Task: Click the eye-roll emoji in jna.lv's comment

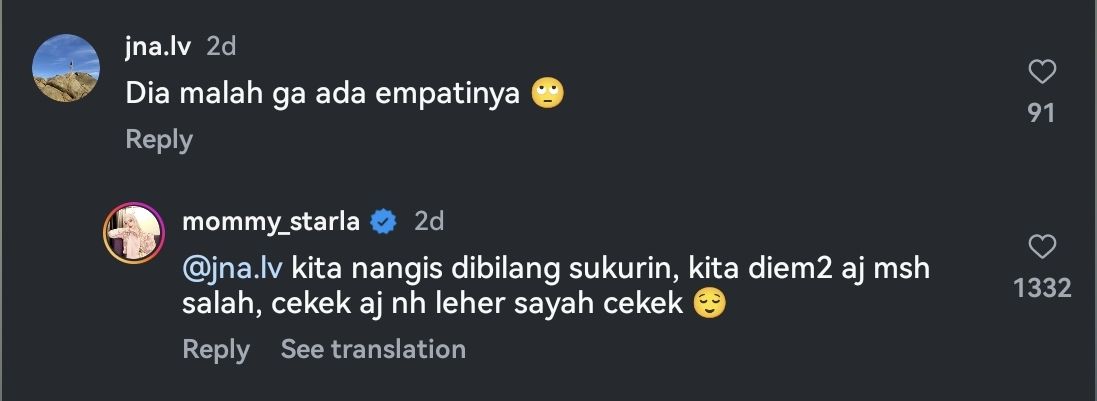Action: 547,94
